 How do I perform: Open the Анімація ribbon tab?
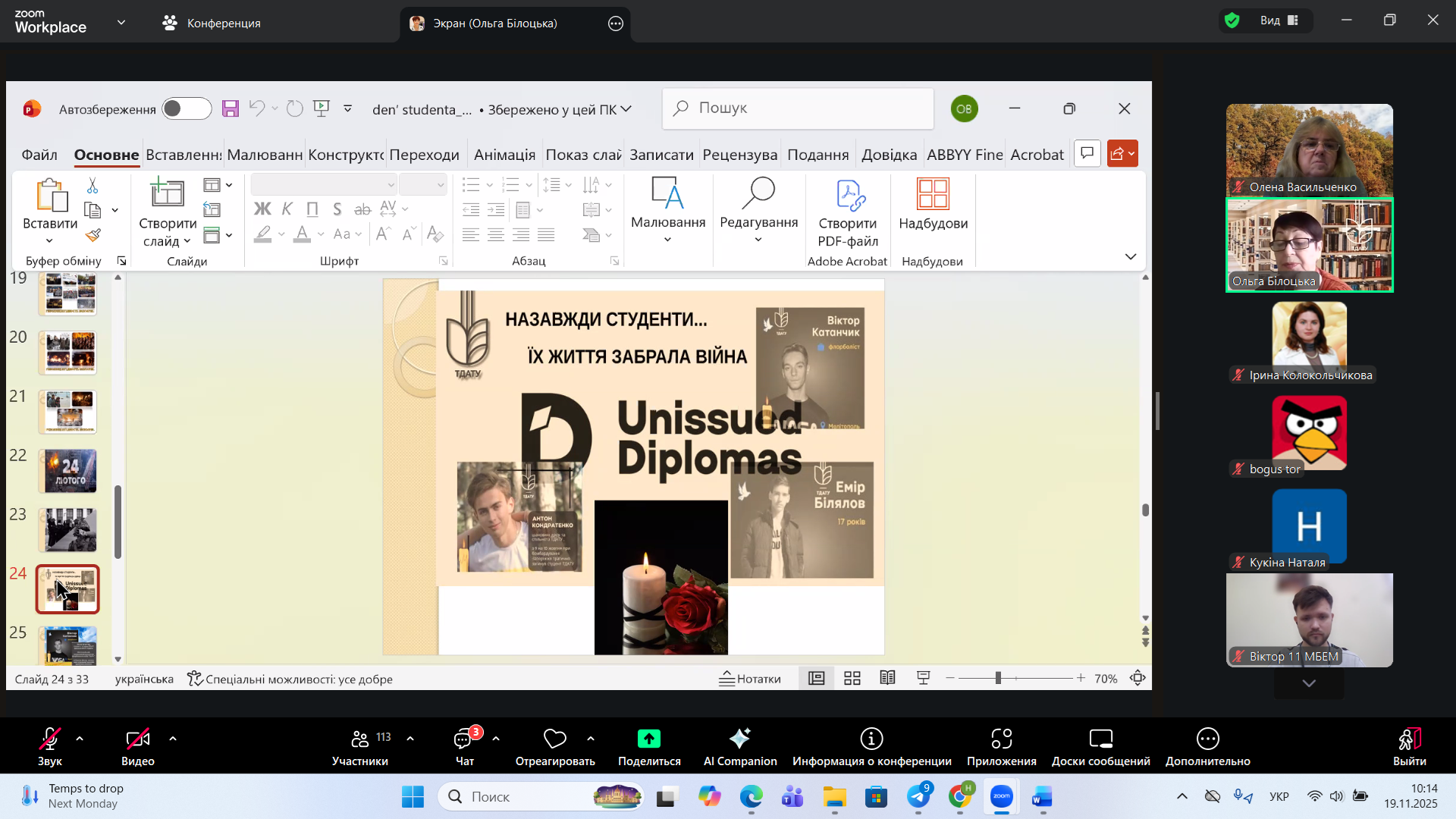pyautogui.click(x=504, y=155)
